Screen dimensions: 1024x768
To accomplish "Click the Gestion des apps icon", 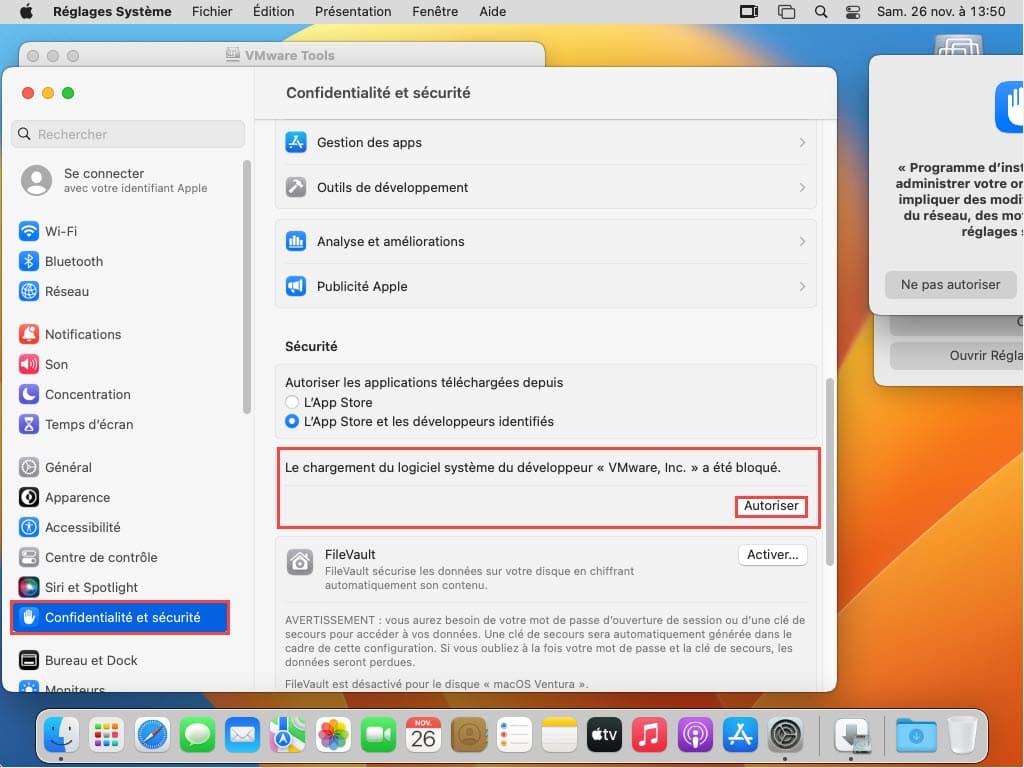I will point(296,142).
